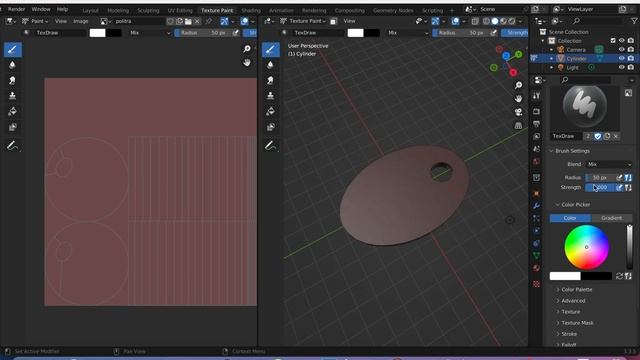Select the Mask tool in image editor
This screenshot has height=360, width=640.
12,127
